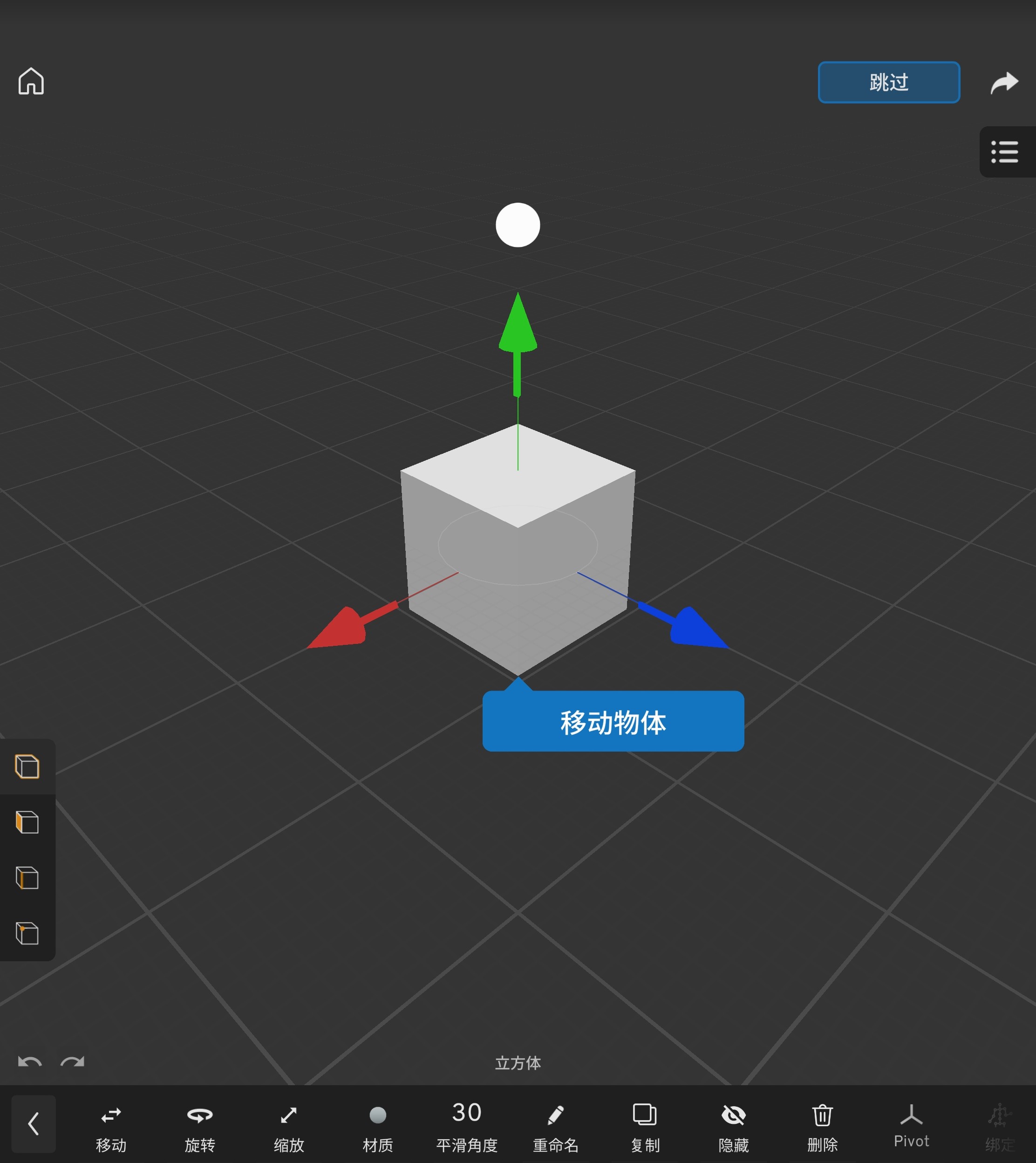This screenshot has width=1036, height=1163.
Task: Collapse toolbar with back chevron
Action: tap(34, 1124)
